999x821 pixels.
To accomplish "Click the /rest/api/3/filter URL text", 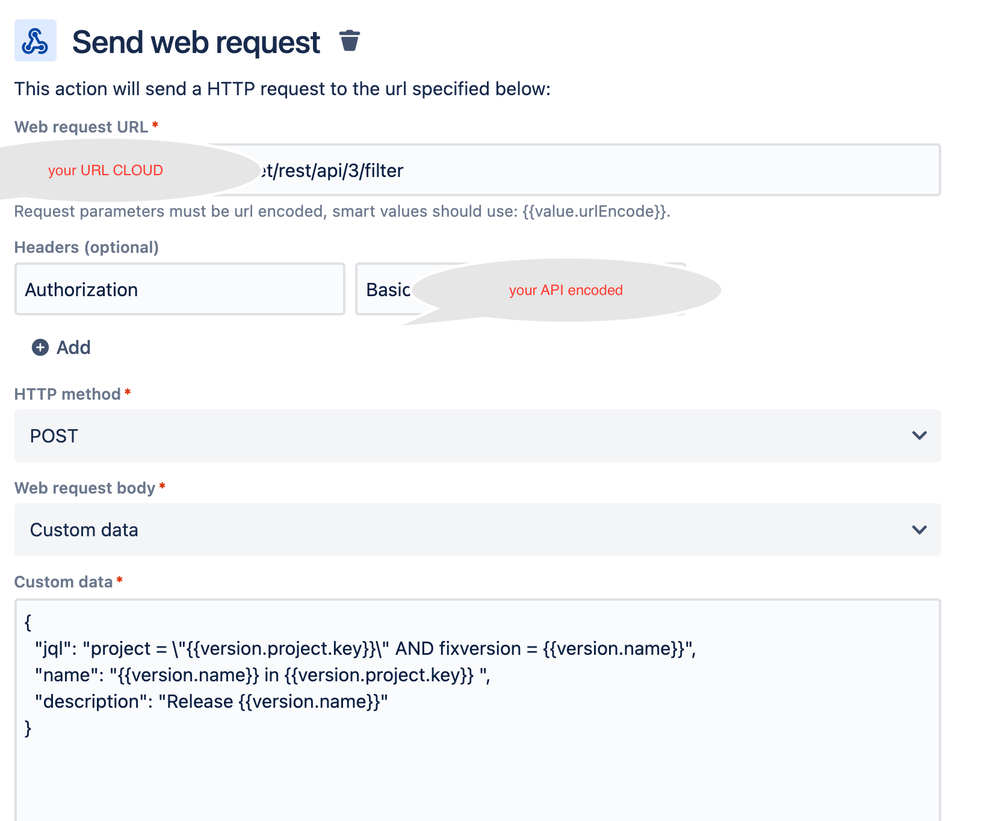I will pos(333,171).
